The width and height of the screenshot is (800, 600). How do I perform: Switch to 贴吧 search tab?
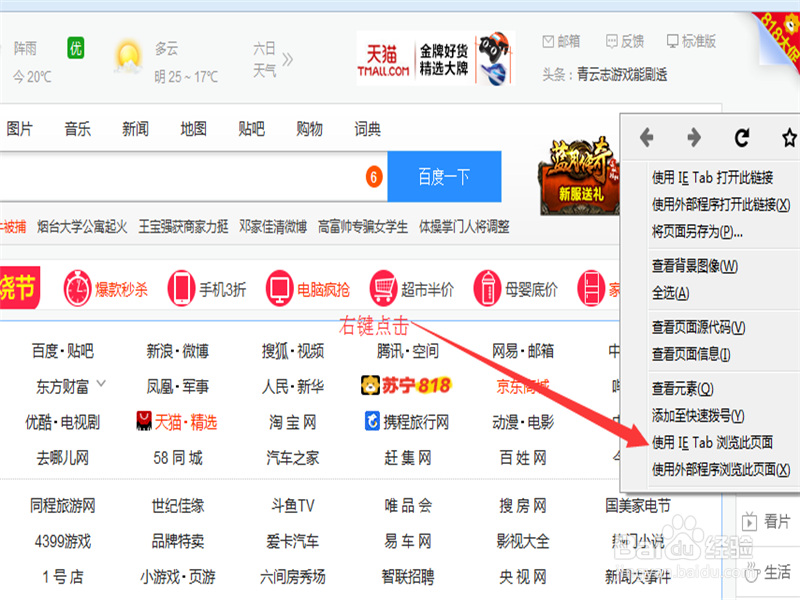point(252,129)
